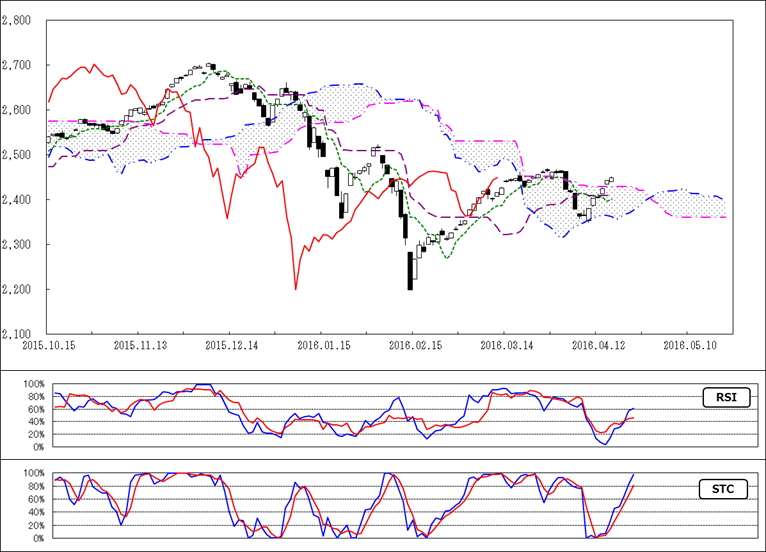The image size is (766, 552).
Task: Select the 2016.01.15 date axis label
Action: pos(322,345)
